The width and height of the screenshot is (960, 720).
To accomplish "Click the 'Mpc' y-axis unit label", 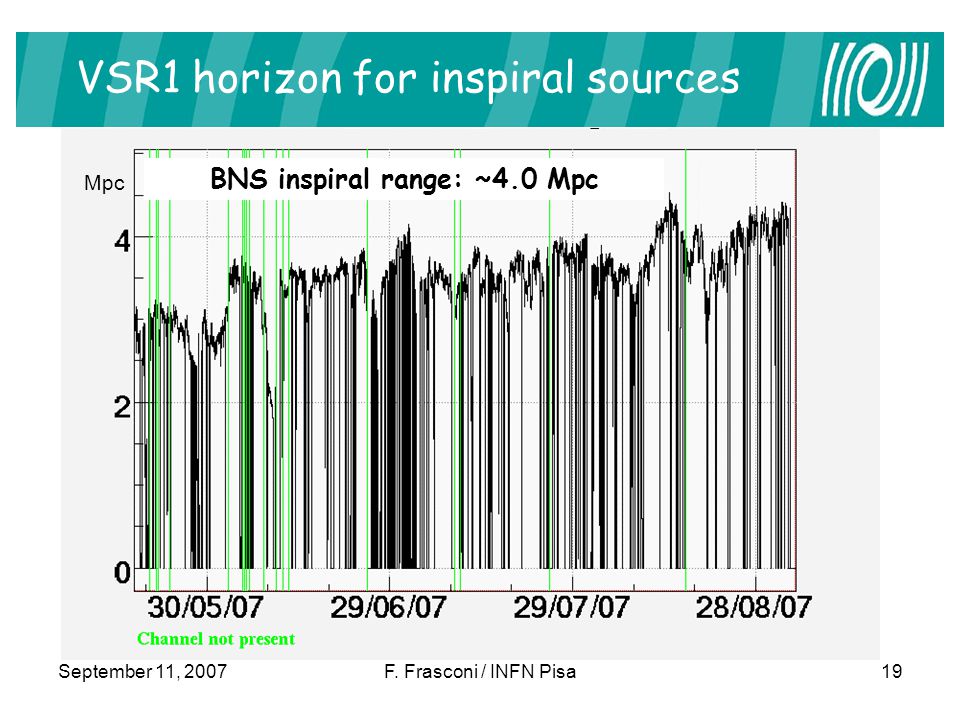I will tap(104, 183).
